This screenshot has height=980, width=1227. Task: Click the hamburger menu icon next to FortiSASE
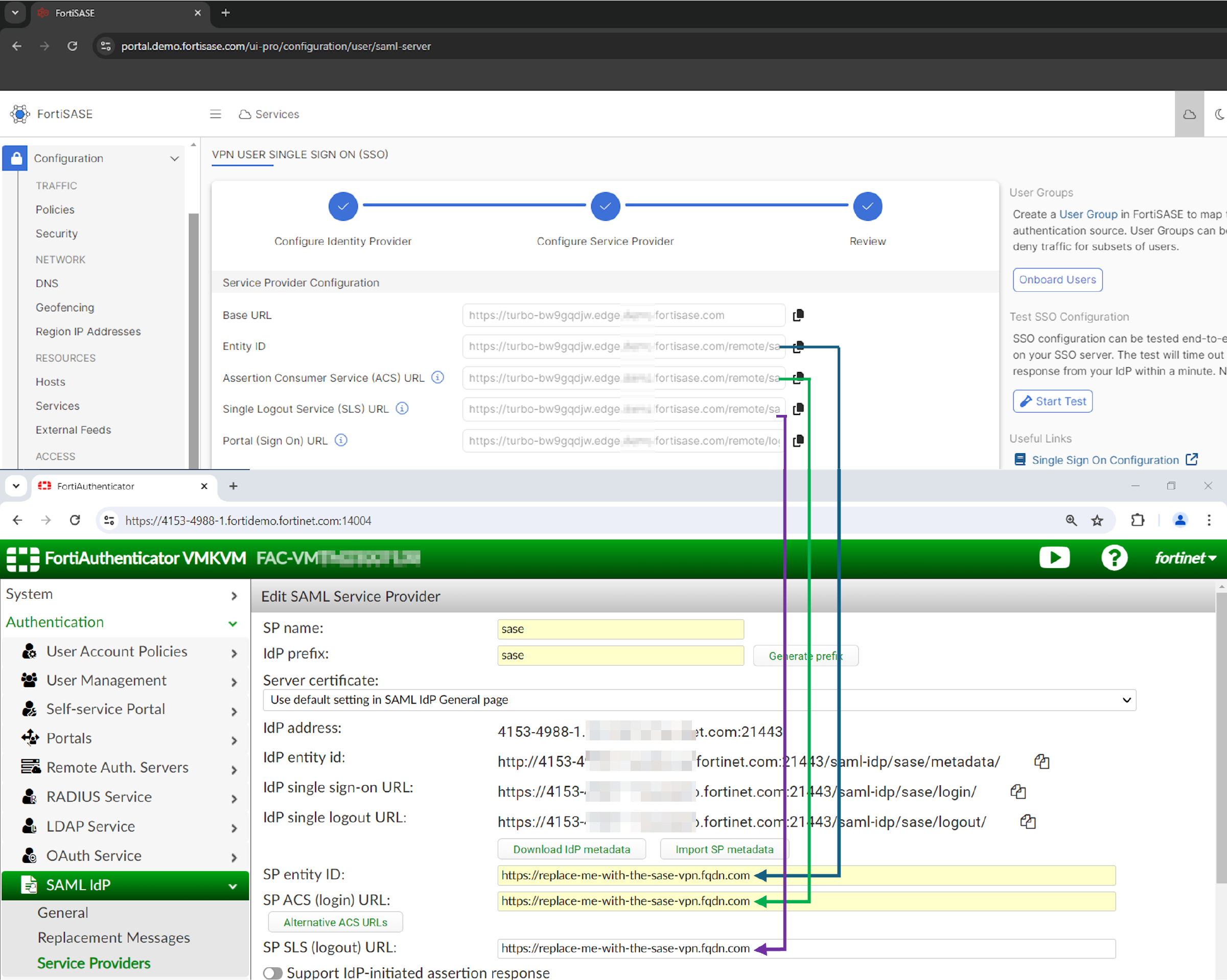215,114
